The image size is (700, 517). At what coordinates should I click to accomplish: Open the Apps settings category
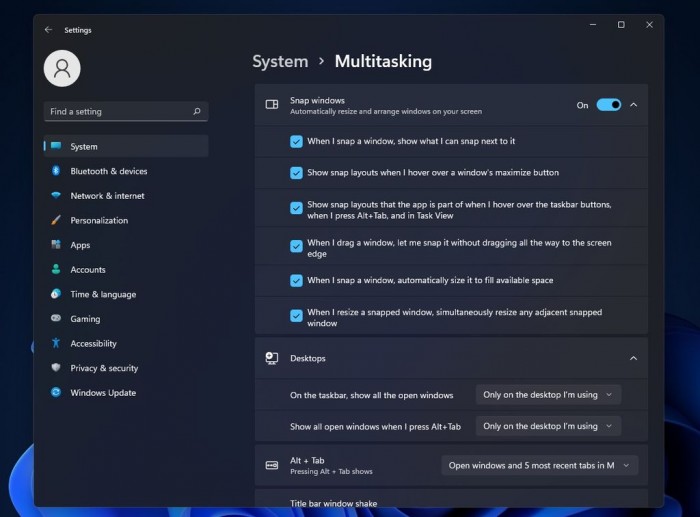(80, 245)
